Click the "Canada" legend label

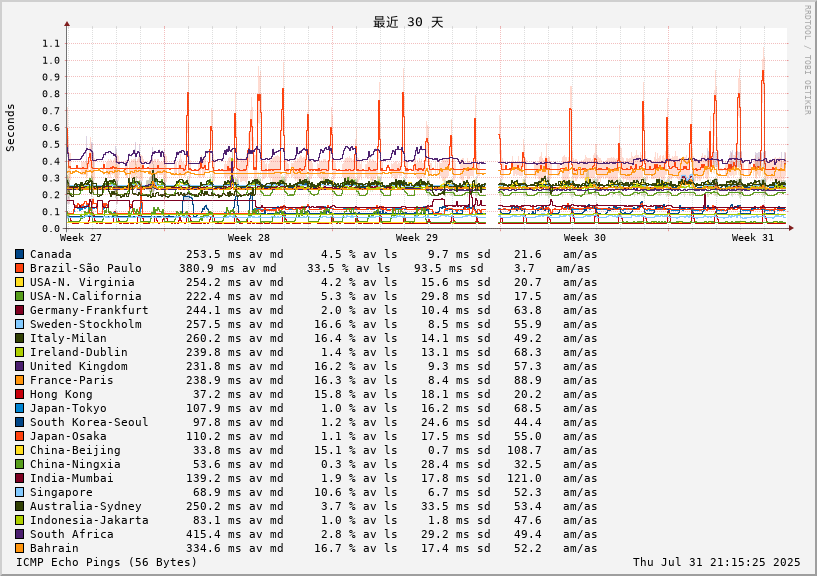coord(51,254)
